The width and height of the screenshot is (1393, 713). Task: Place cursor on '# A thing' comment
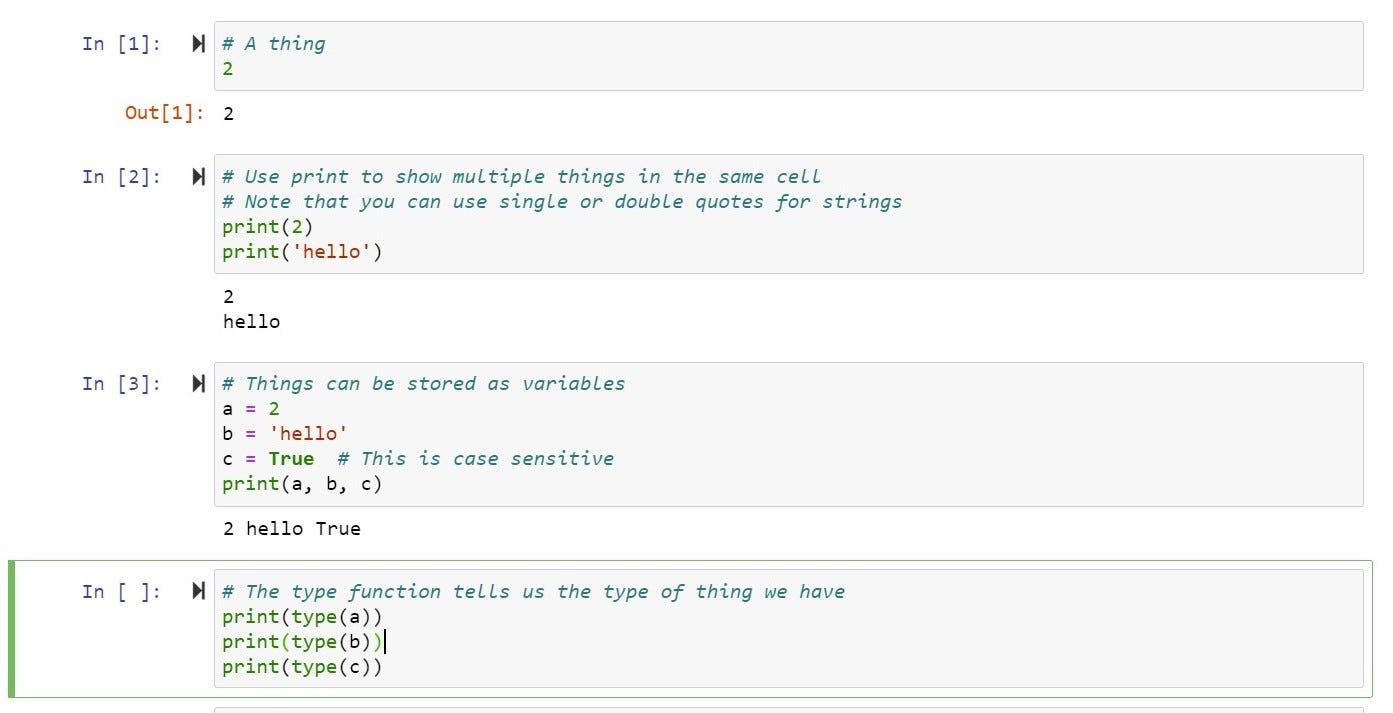click(273, 44)
